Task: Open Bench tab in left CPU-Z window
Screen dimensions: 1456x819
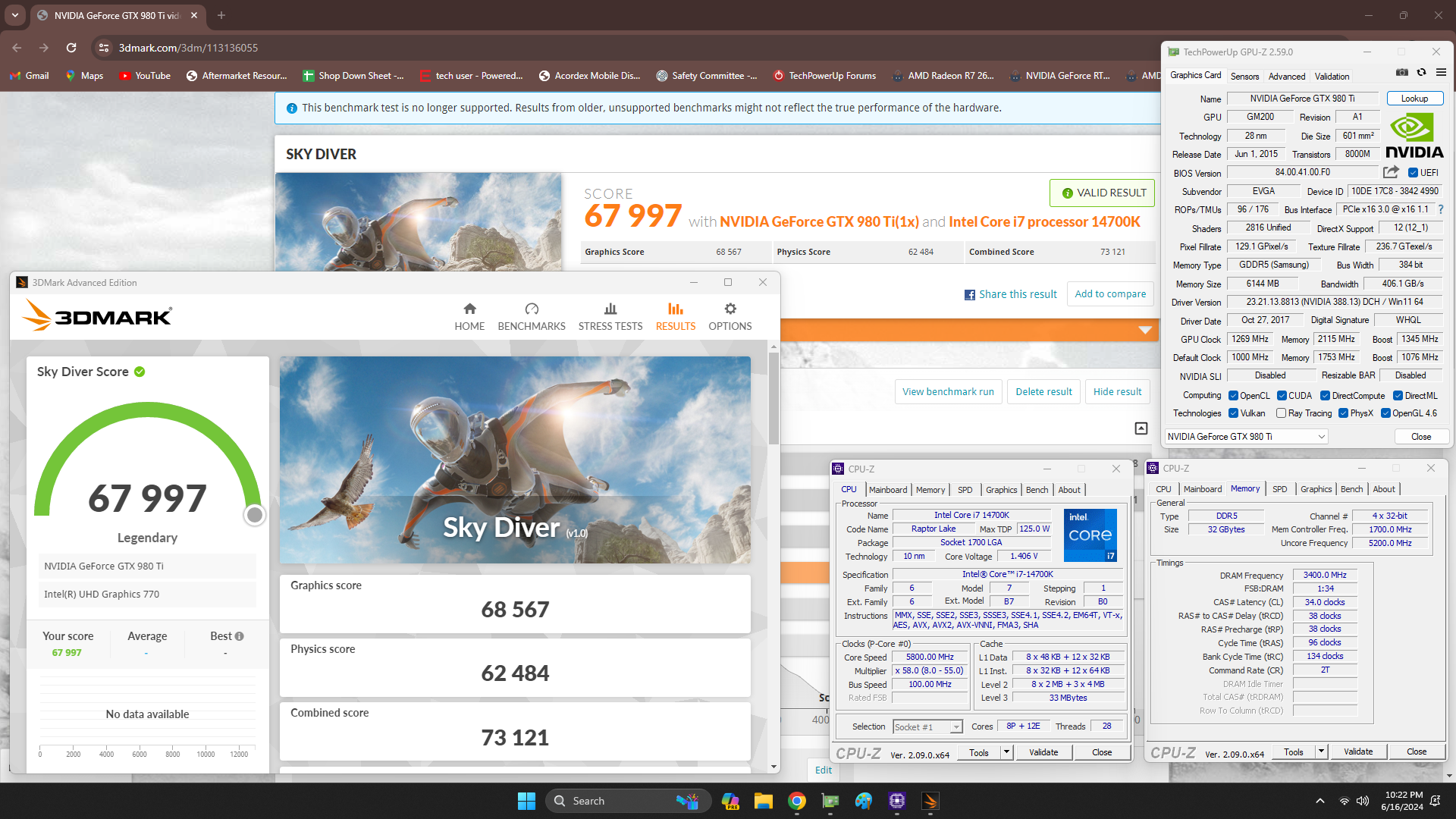Action: [1037, 490]
